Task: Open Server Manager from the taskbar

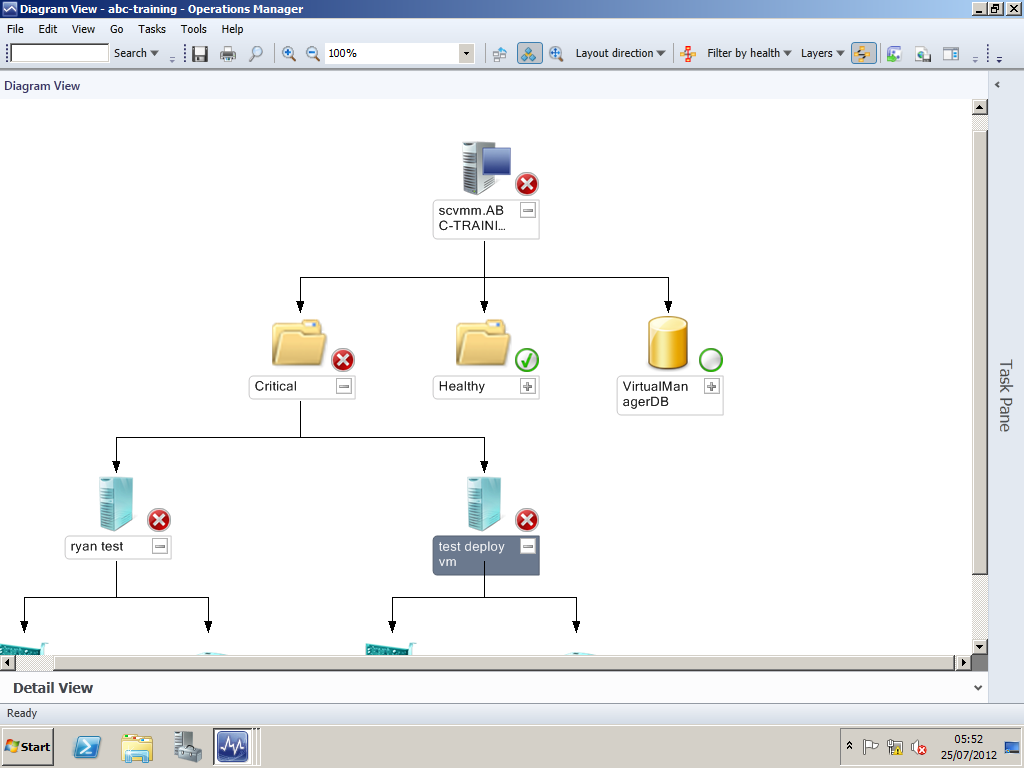Action: [x=187, y=746]
